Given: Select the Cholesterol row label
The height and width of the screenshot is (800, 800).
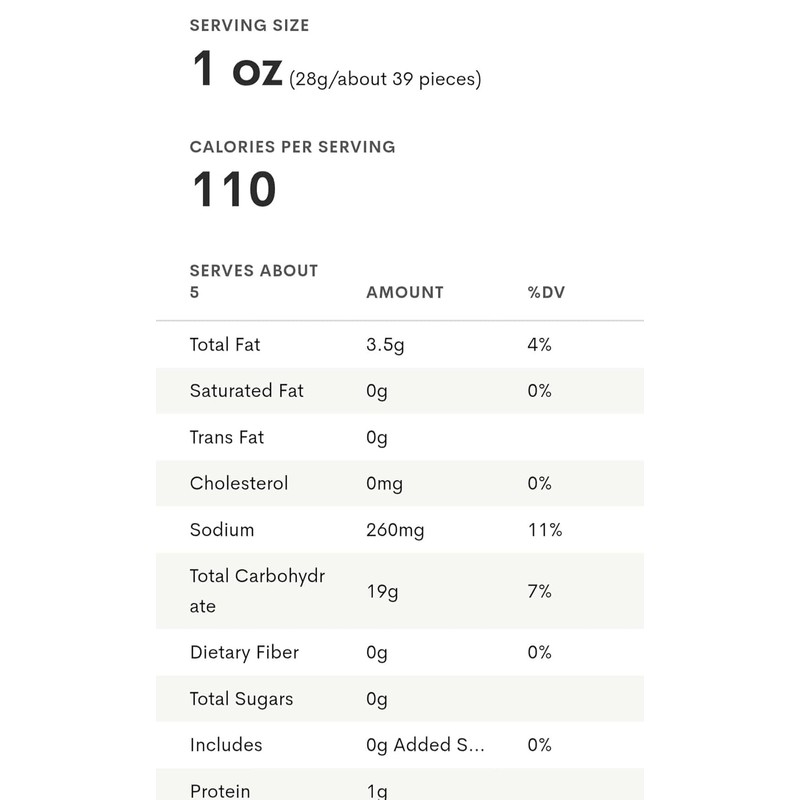Looking at the screenshot, I should point(238,483).
